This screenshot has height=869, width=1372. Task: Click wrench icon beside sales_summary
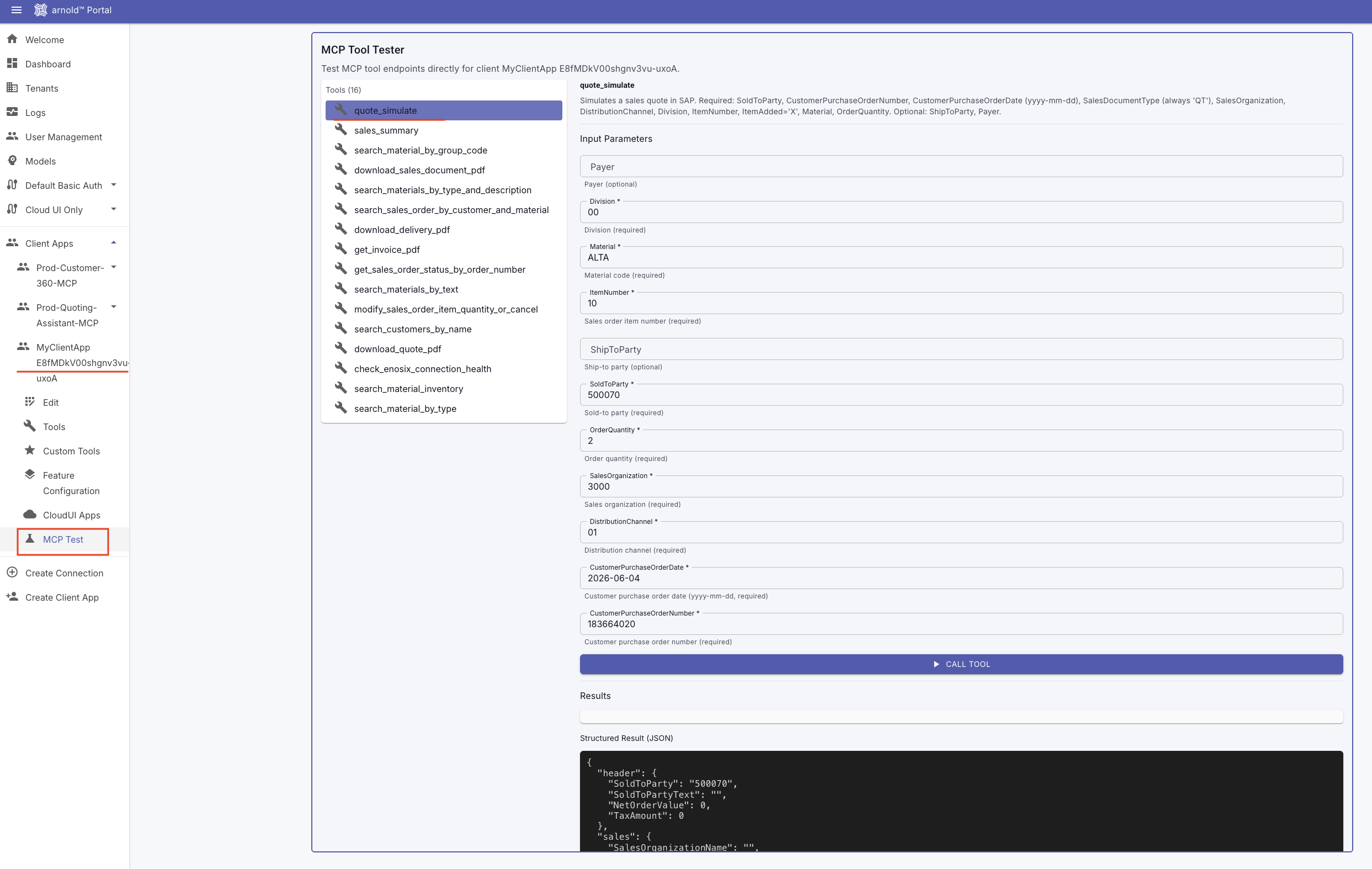tap(341, 129)
